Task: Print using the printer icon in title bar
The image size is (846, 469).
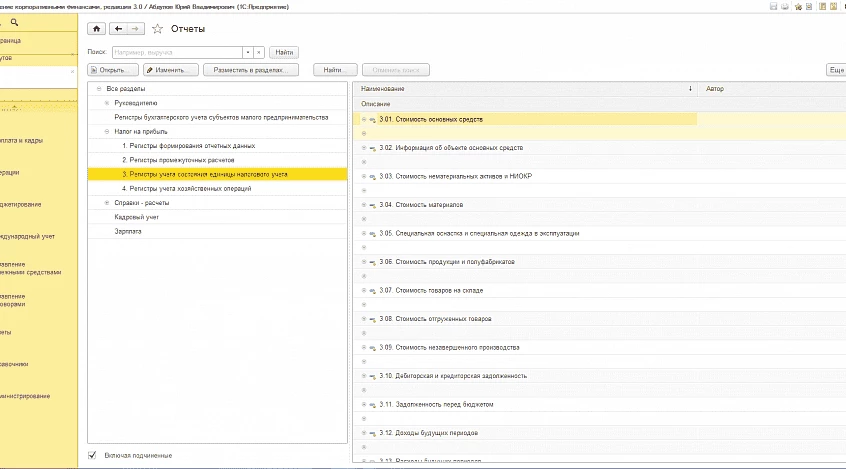Action: coord(784,6)
